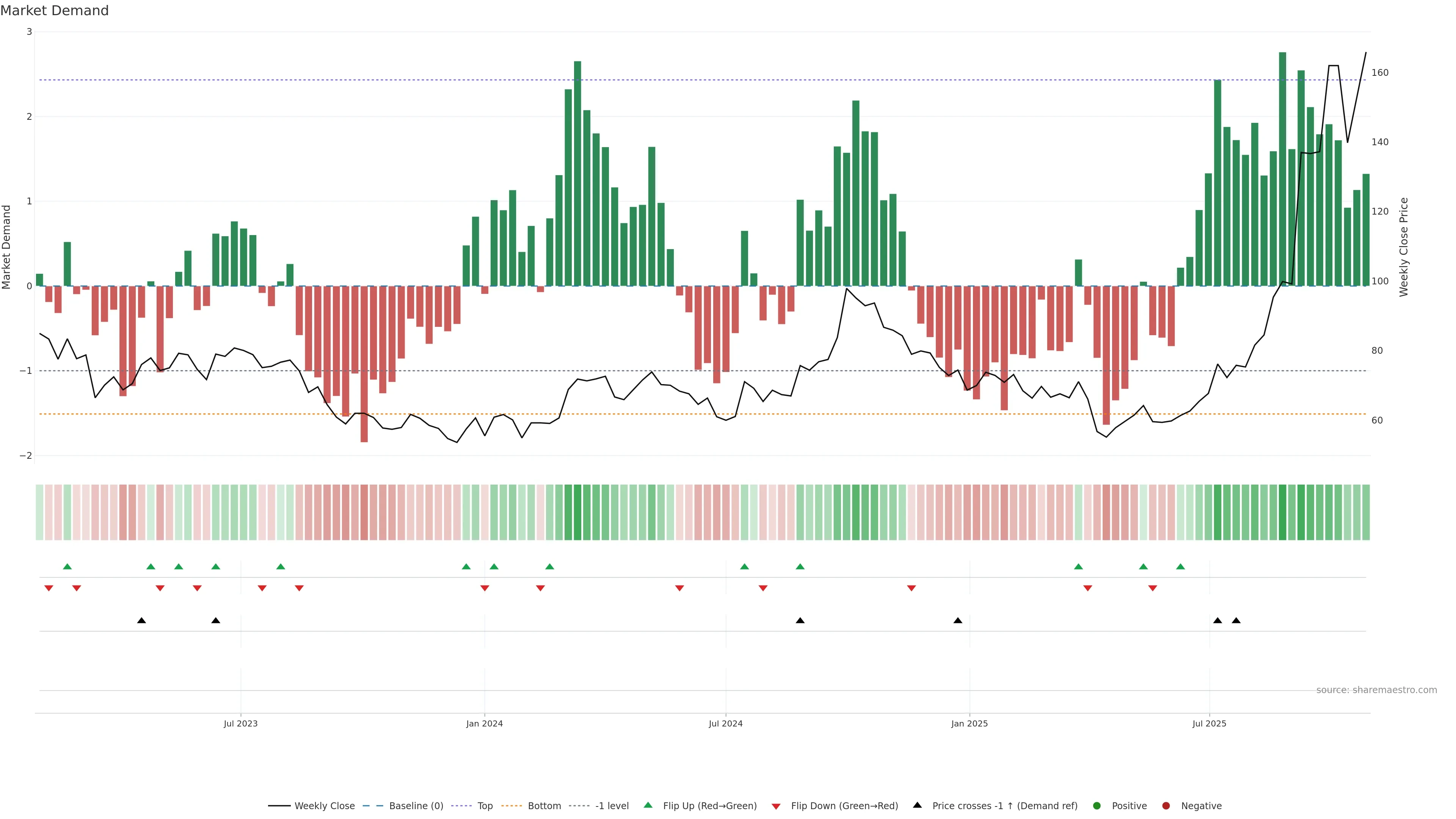Click the Weekly Close Price axis title
Image resolution: width=1456 pixels, height=819 pixels.
(x=1404, y=247)
